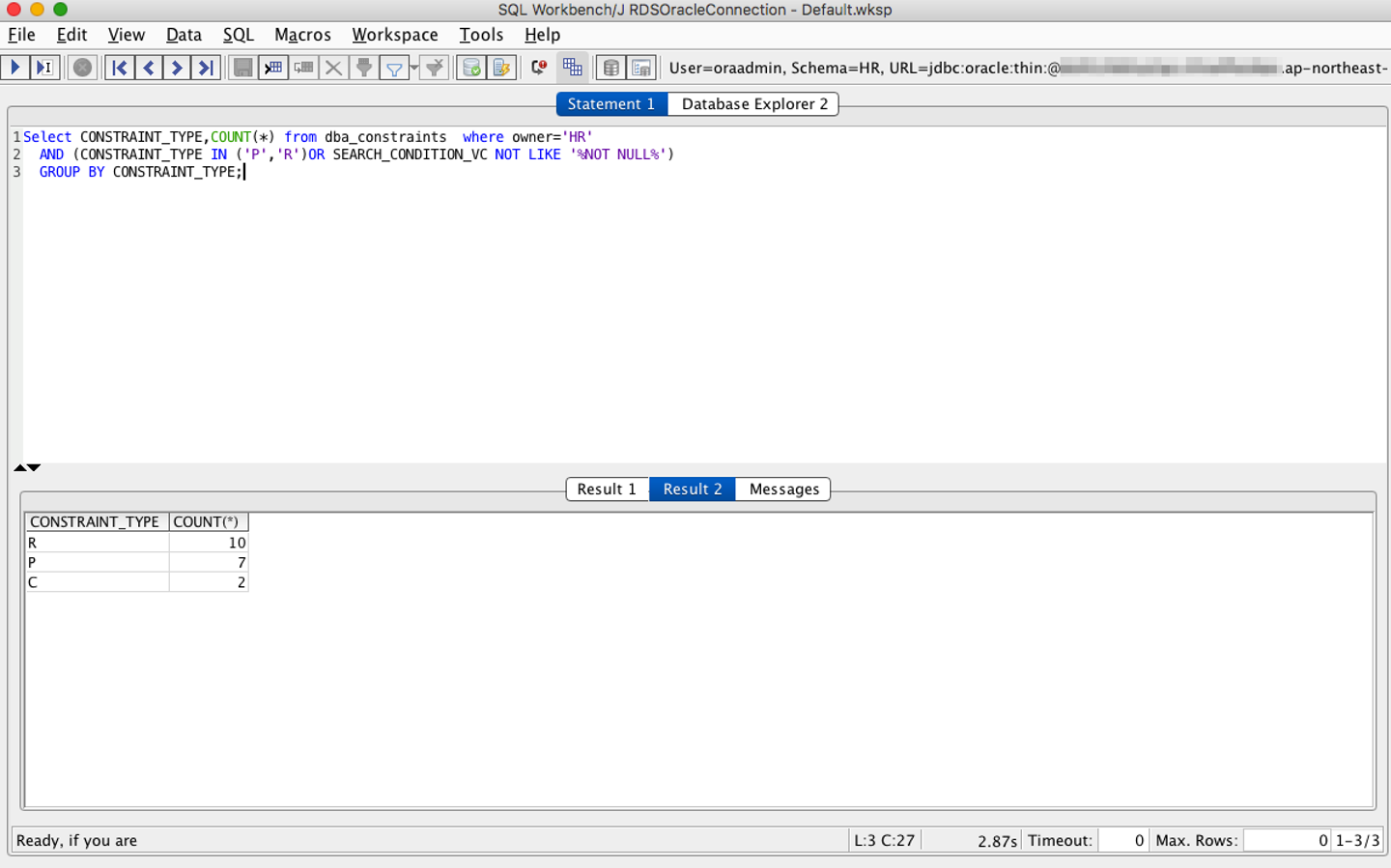Open the File menu
Image resolution: width=1391 pixels, height=868 pixels.
pos(21,35)
